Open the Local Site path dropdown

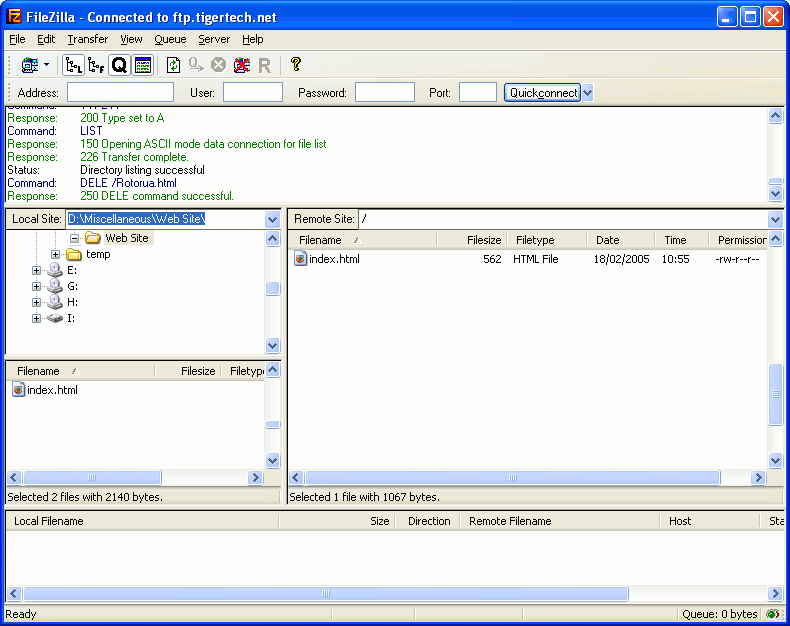pyautogui.click(x=273, y=219)
